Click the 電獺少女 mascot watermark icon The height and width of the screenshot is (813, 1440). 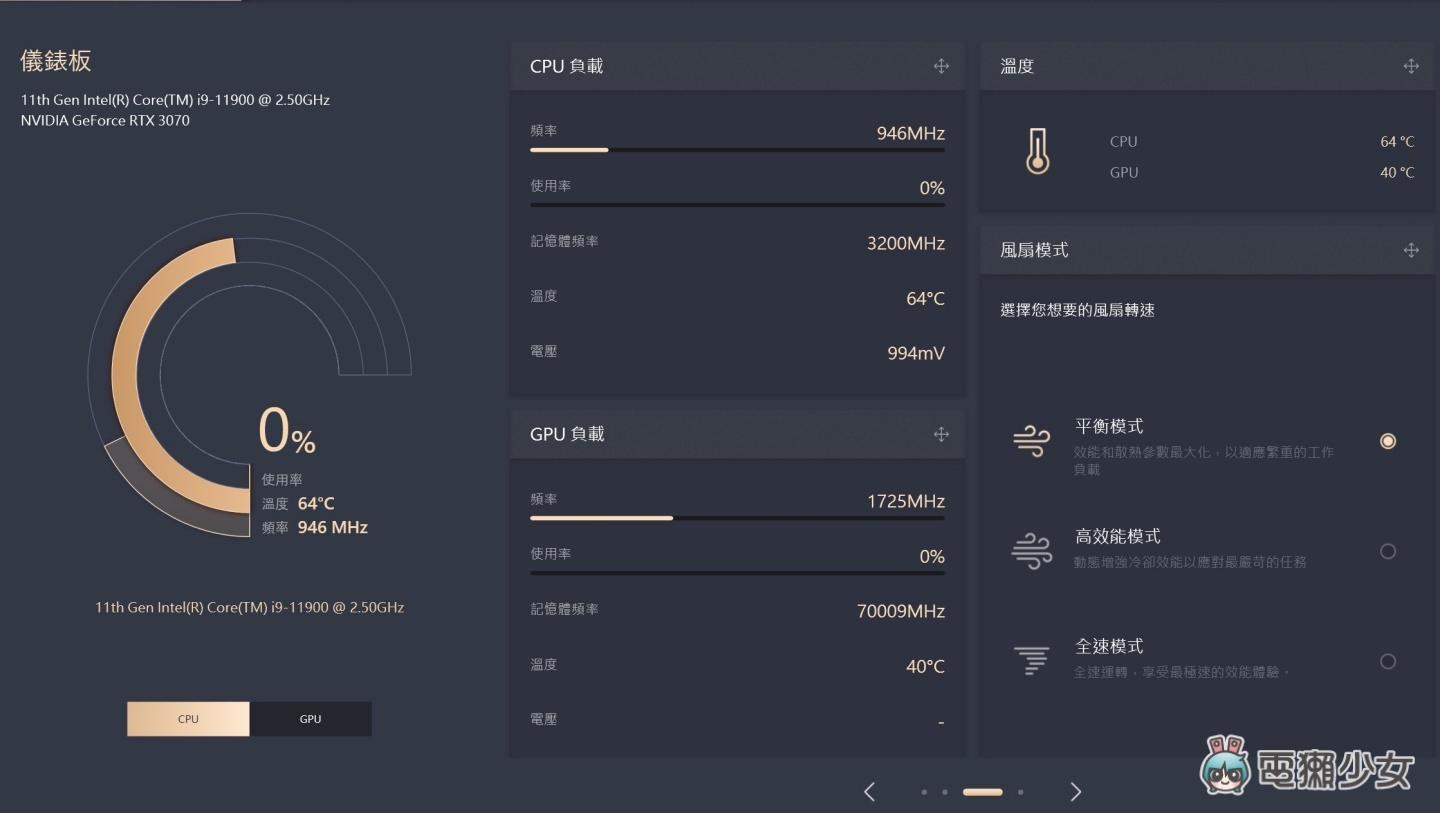coord(1227,766)
